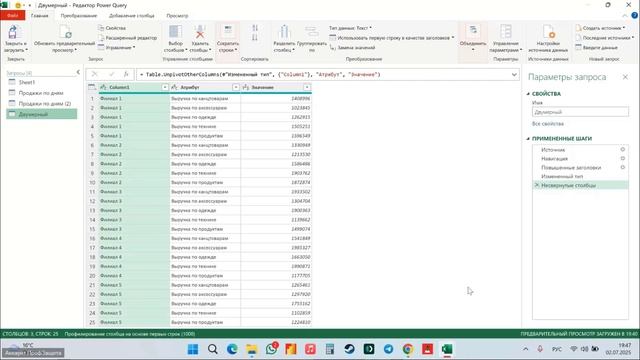Switch to the Добавление столбца tab

(x=131, y=16)
